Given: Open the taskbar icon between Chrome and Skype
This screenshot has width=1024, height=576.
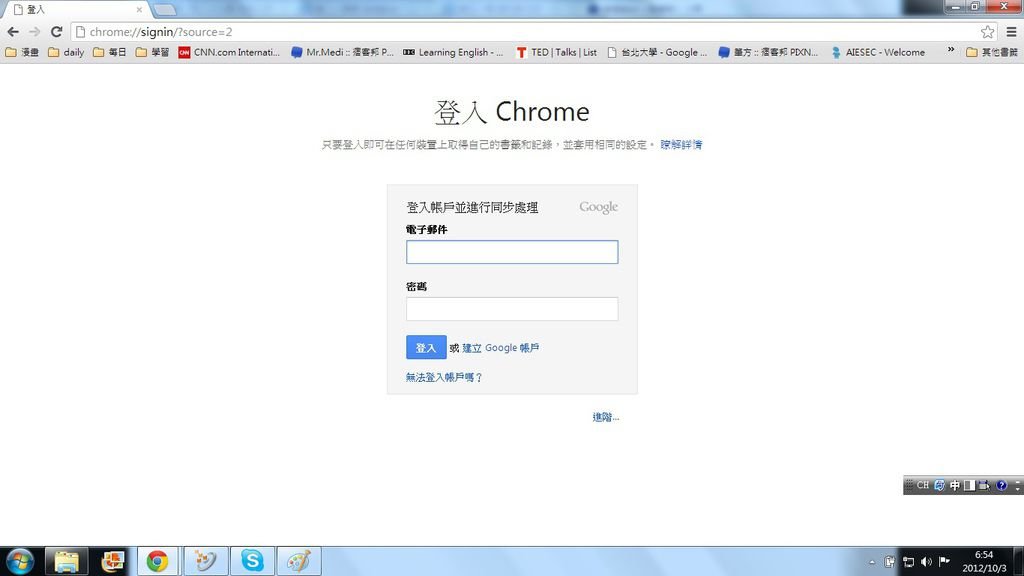Looking at the screenshot, I should (205, 561).
